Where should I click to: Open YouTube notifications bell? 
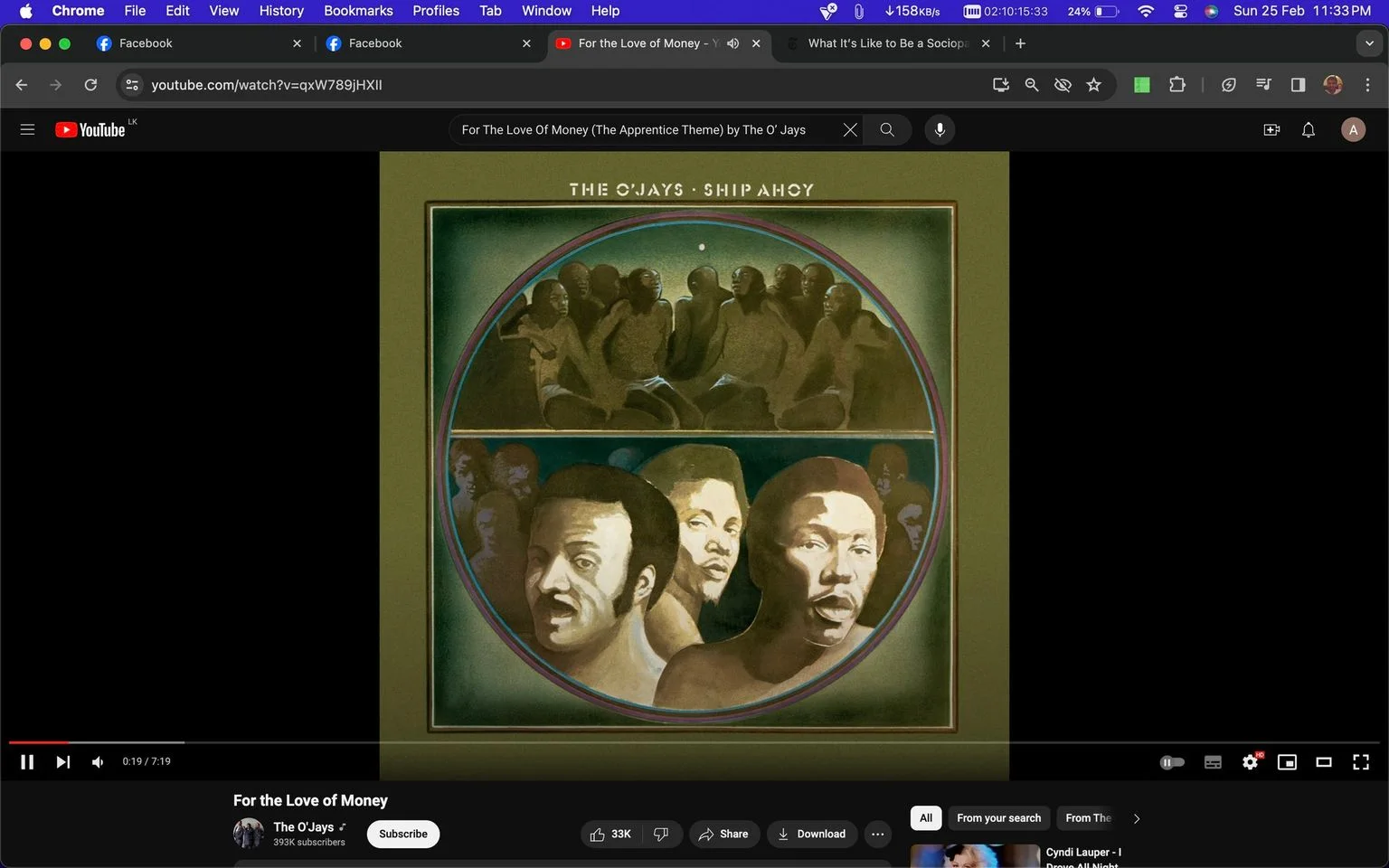[1308, 130]
